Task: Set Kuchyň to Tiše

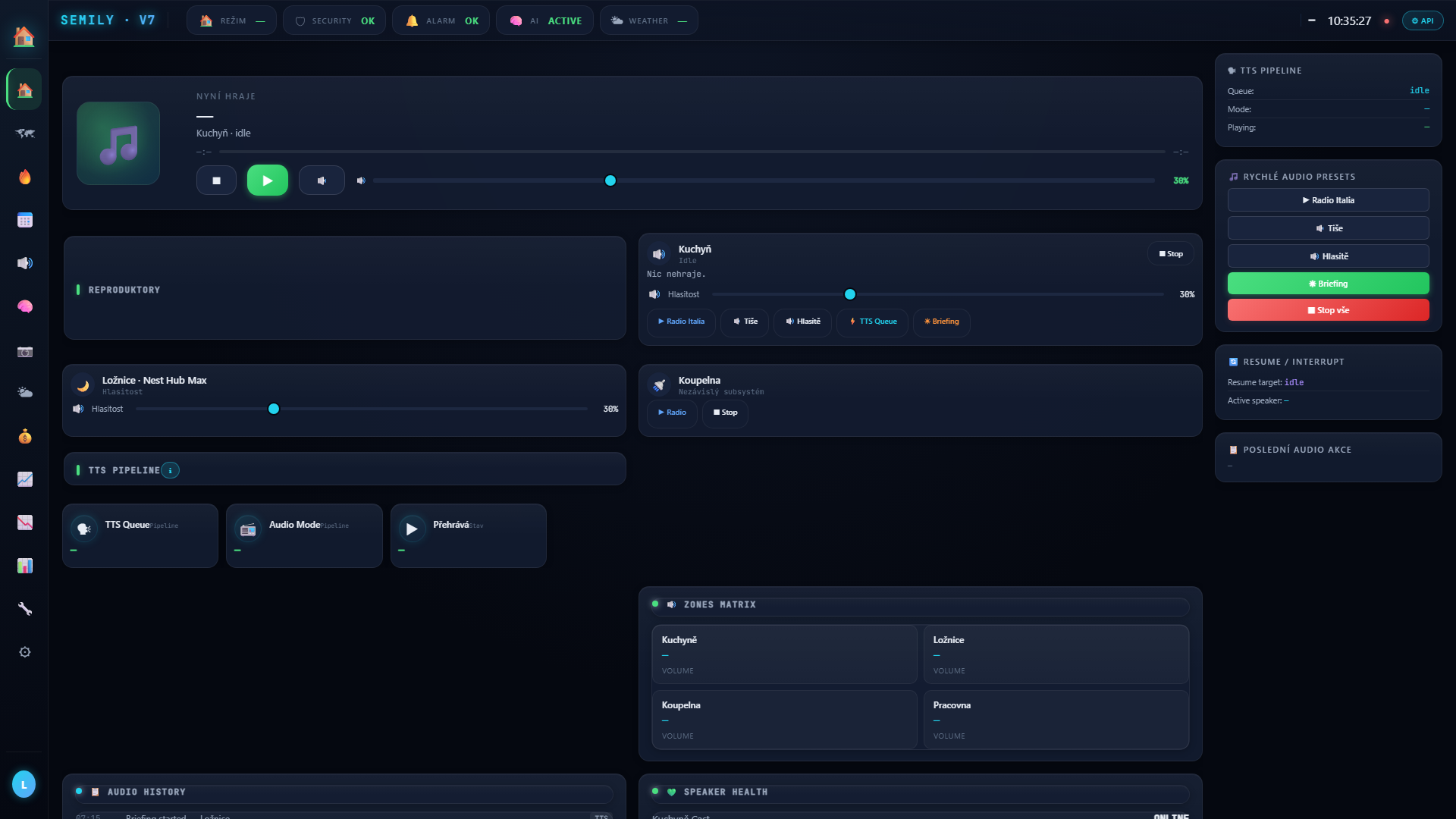Action: pos(745,322)
